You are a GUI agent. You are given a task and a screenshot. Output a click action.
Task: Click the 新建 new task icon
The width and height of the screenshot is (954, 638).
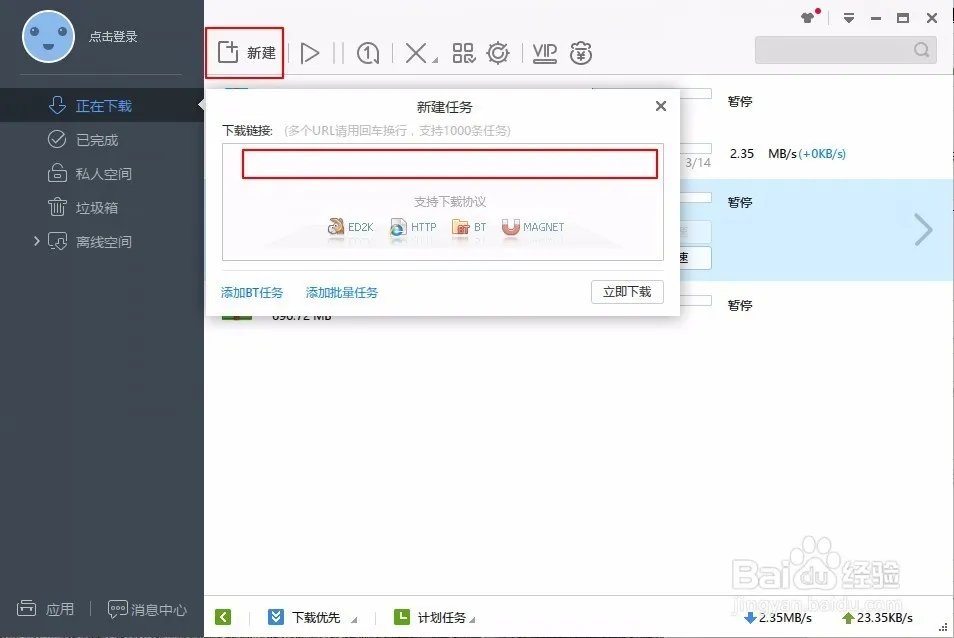click(244, 52)
